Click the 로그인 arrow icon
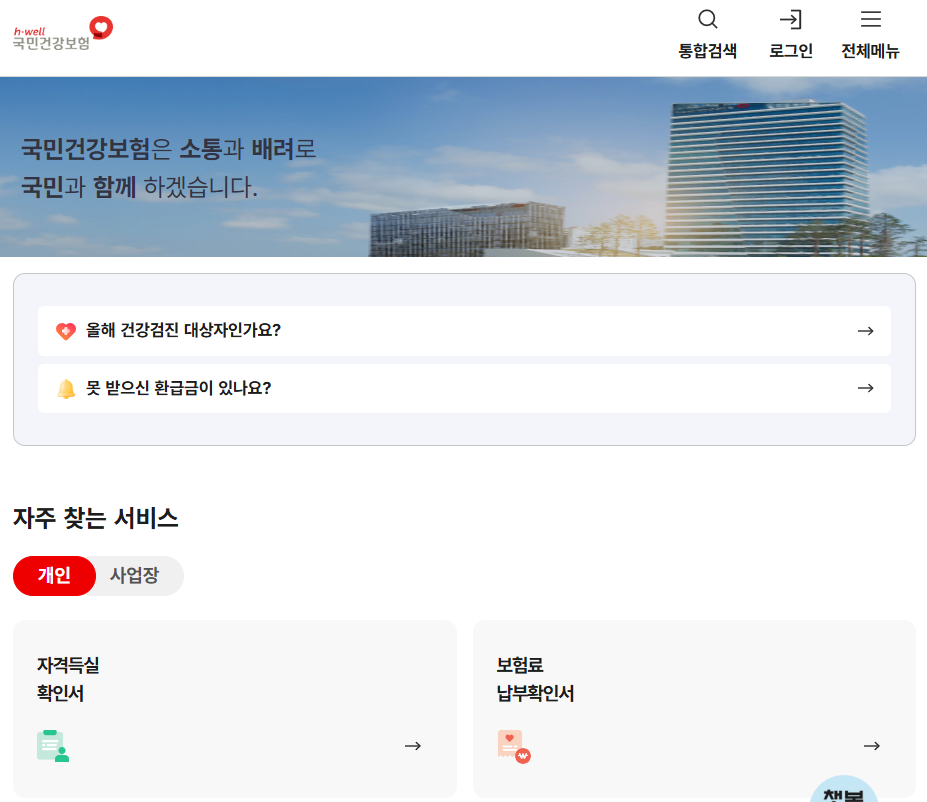 click(x=790, y=20)
